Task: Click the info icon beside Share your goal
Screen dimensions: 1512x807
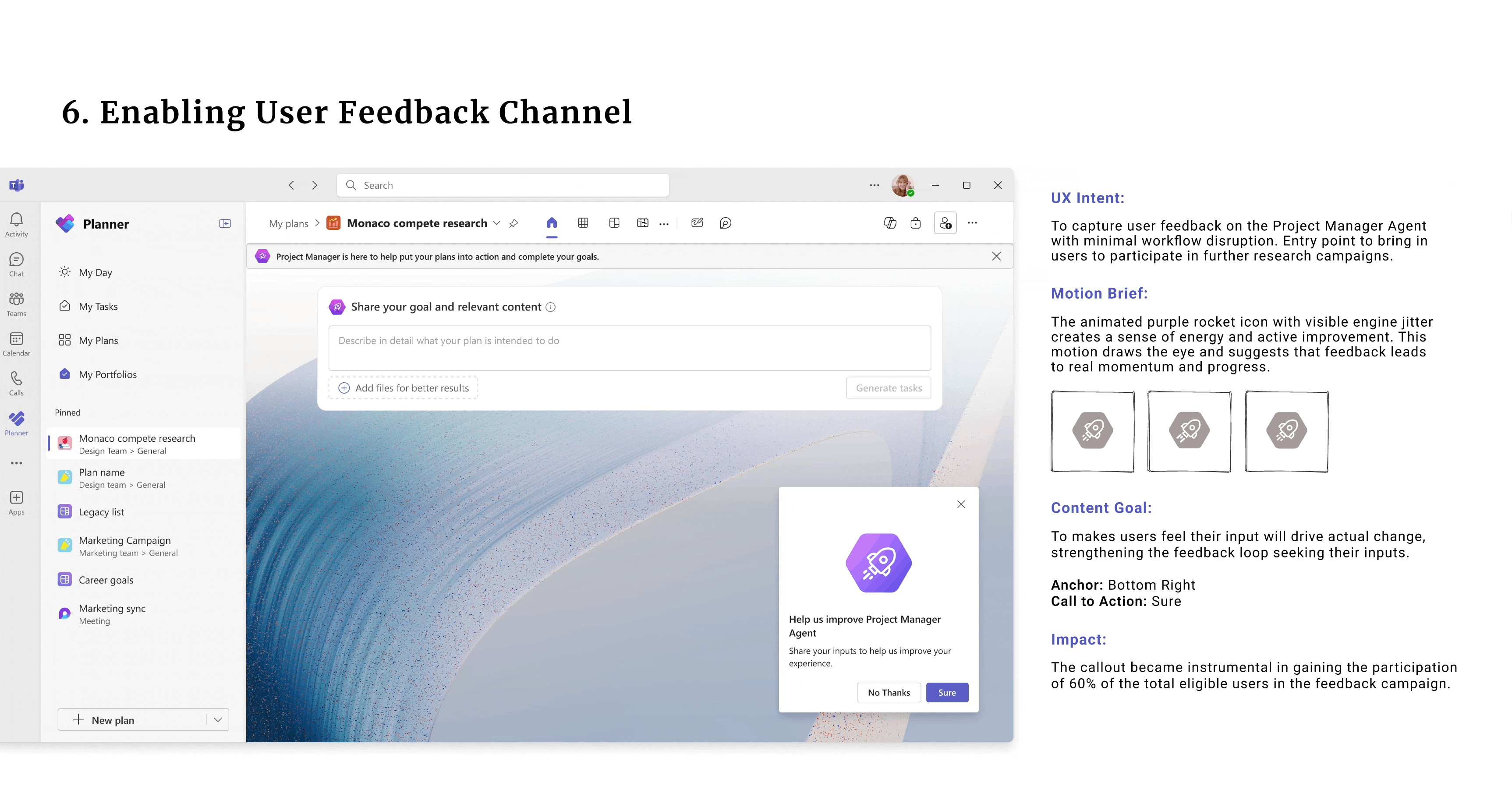Action: (551, 307)
